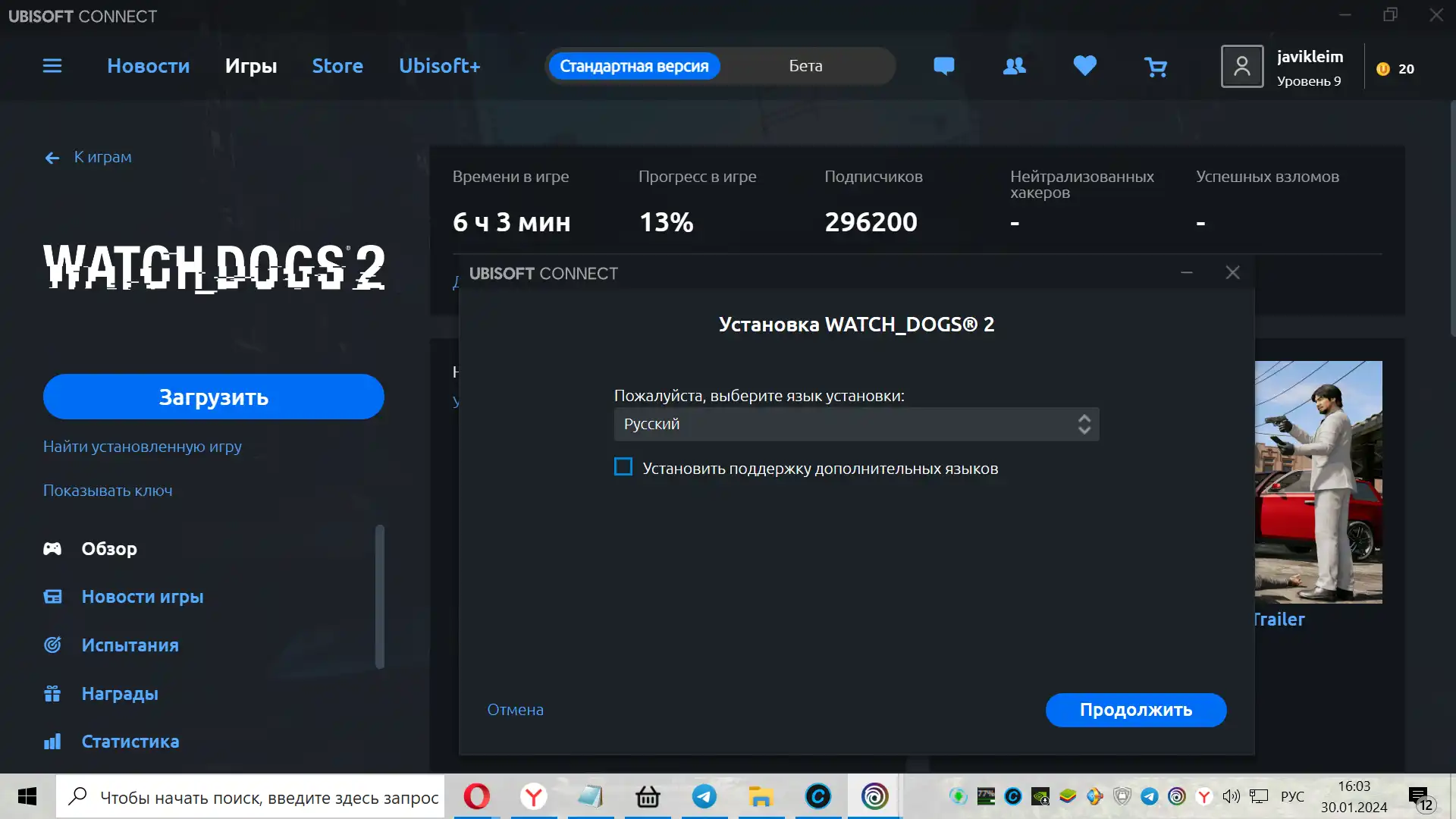Click the main page vertical scrollbar
Viewport: 1456px width, 819px height.
(1451, 220)
